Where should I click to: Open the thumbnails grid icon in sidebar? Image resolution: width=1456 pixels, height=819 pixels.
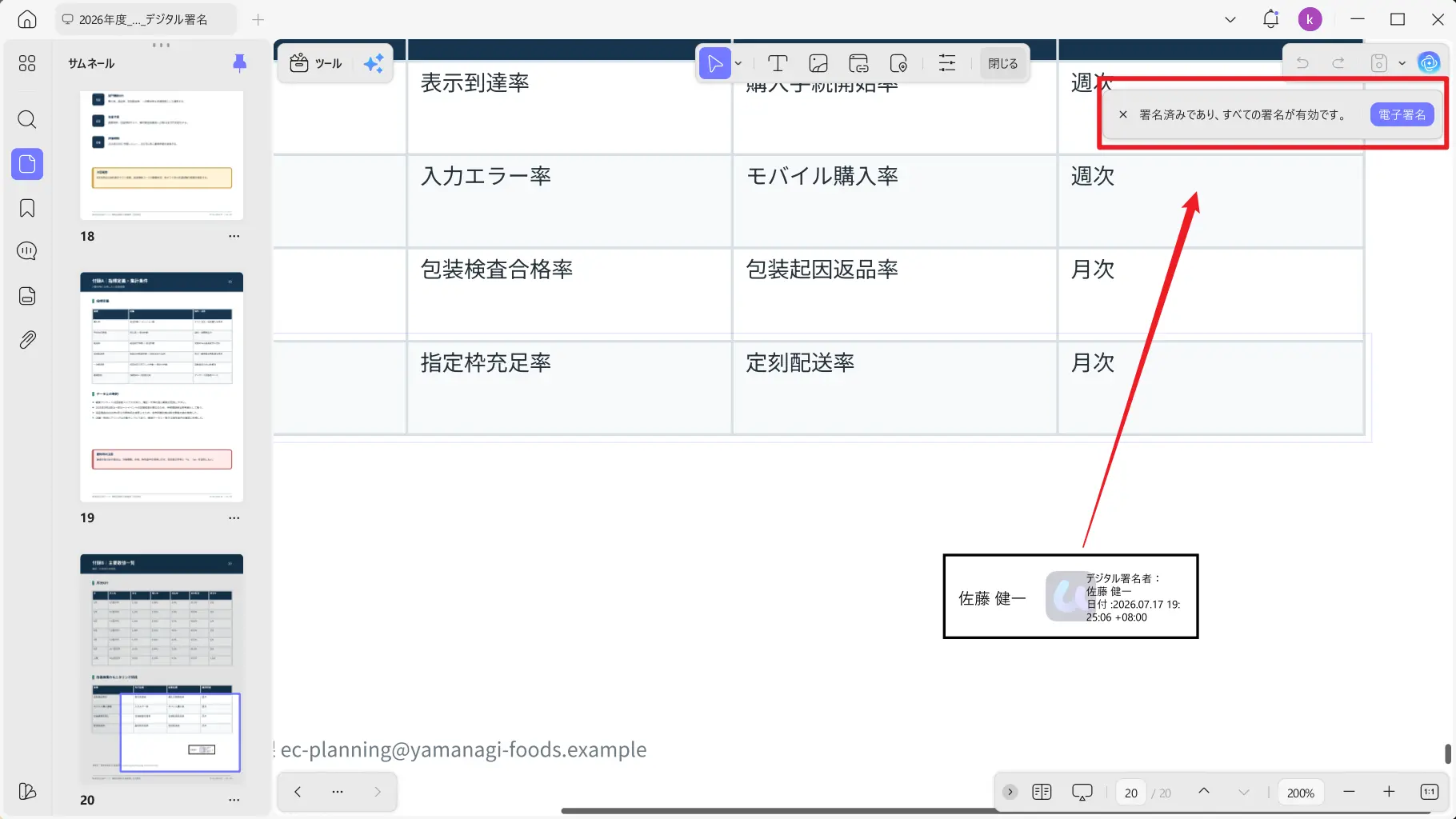click(27, 63)
